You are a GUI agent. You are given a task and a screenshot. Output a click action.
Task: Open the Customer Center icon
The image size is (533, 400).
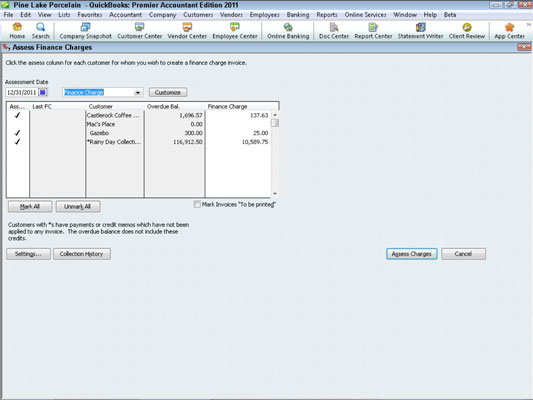click(x=139, y=28)
